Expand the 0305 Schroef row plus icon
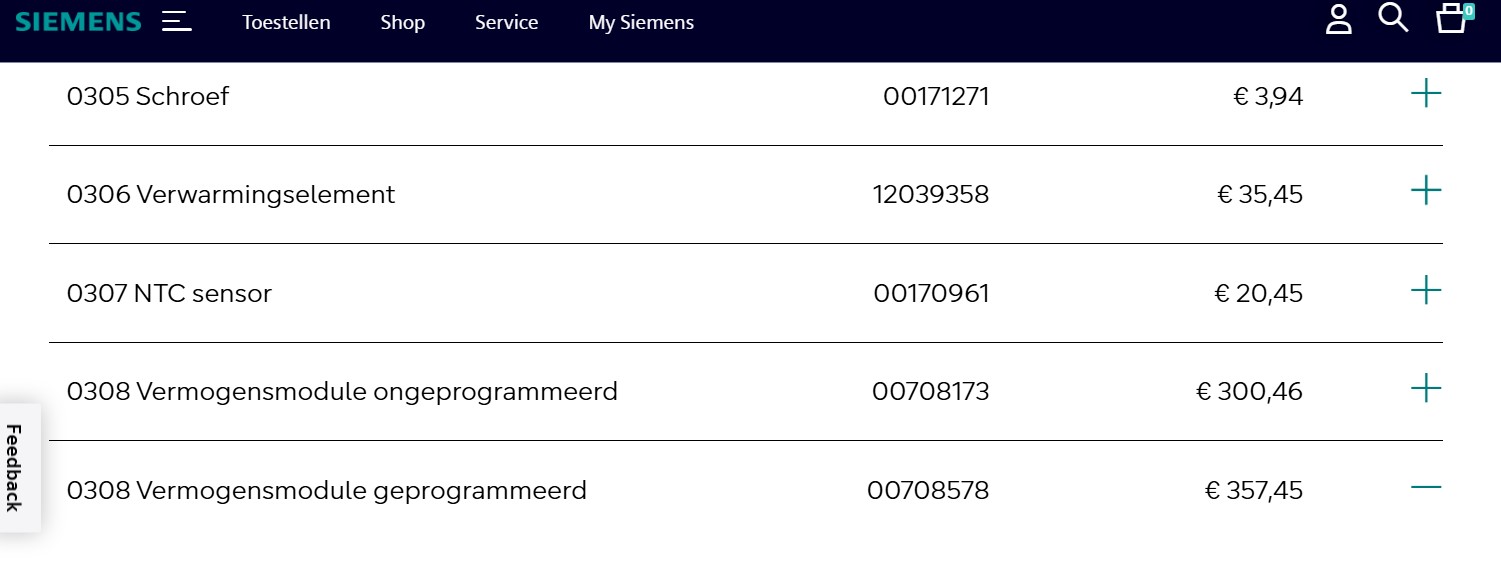Viewport: 1501px width, 584px height. 1426,94
